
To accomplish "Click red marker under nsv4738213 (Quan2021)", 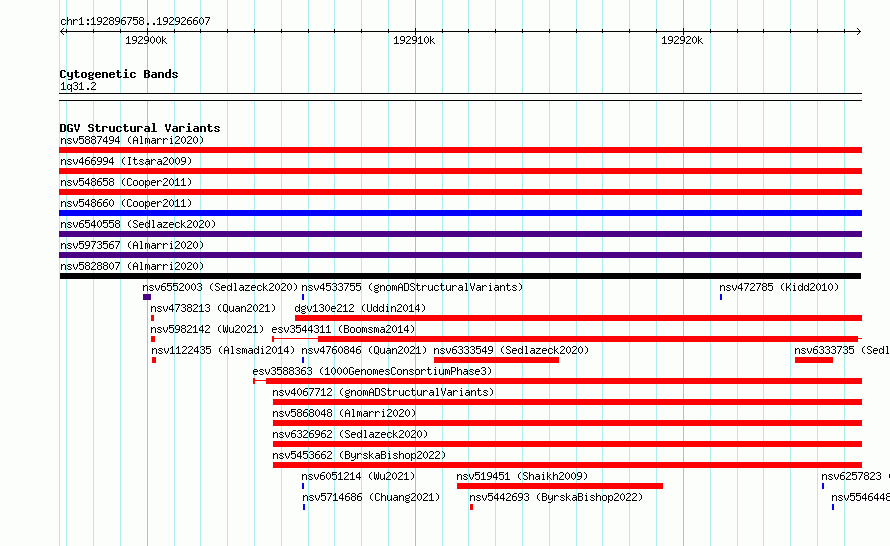I will 153,318.
